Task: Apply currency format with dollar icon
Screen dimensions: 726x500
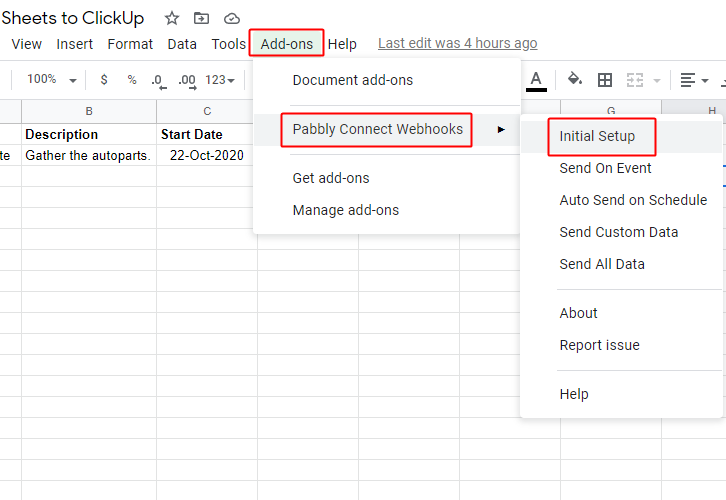Action: [x=104, y=80]
